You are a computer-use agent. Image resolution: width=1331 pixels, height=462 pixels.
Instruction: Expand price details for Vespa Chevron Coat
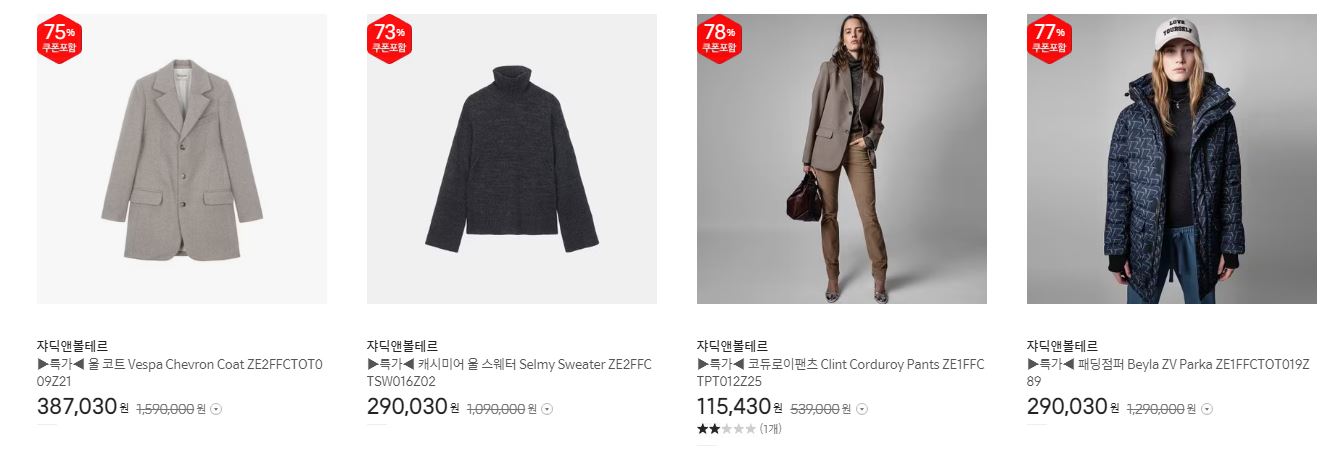pyautogui.click(x=217, y=409)
